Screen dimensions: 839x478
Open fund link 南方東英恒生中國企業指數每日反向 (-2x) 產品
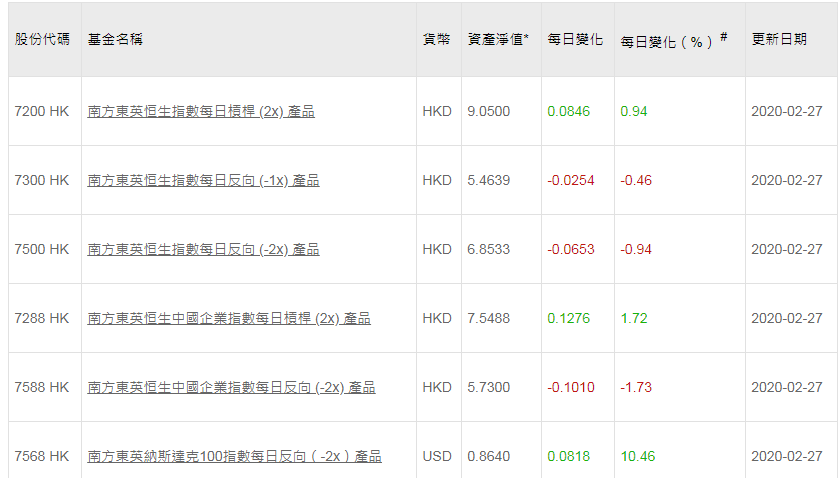(x=231, y=388)
